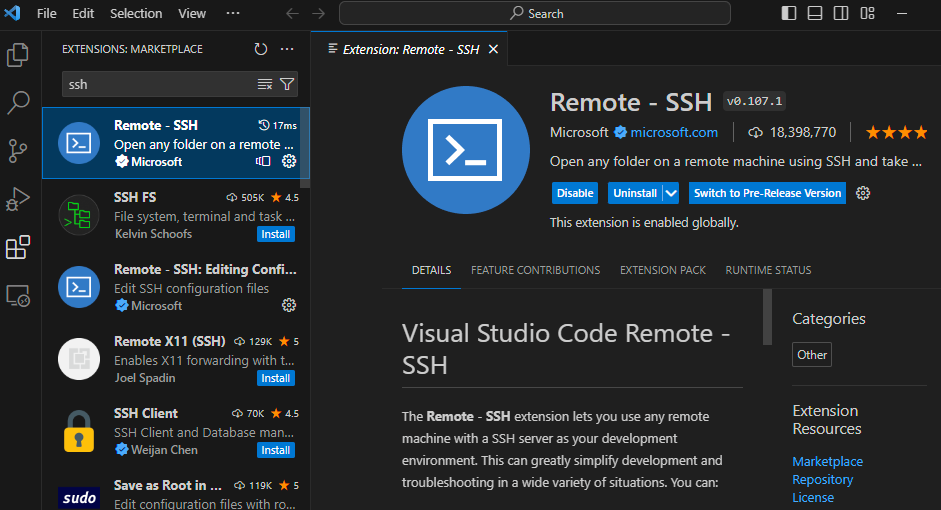The image size is (941, 510).
Task: Close the Extension: Remote - SSH tab
Action: click(x=493, y=49)
